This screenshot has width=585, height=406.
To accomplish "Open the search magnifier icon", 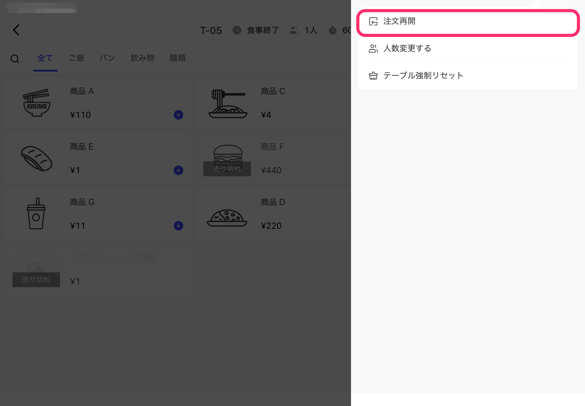I will 15,59.
